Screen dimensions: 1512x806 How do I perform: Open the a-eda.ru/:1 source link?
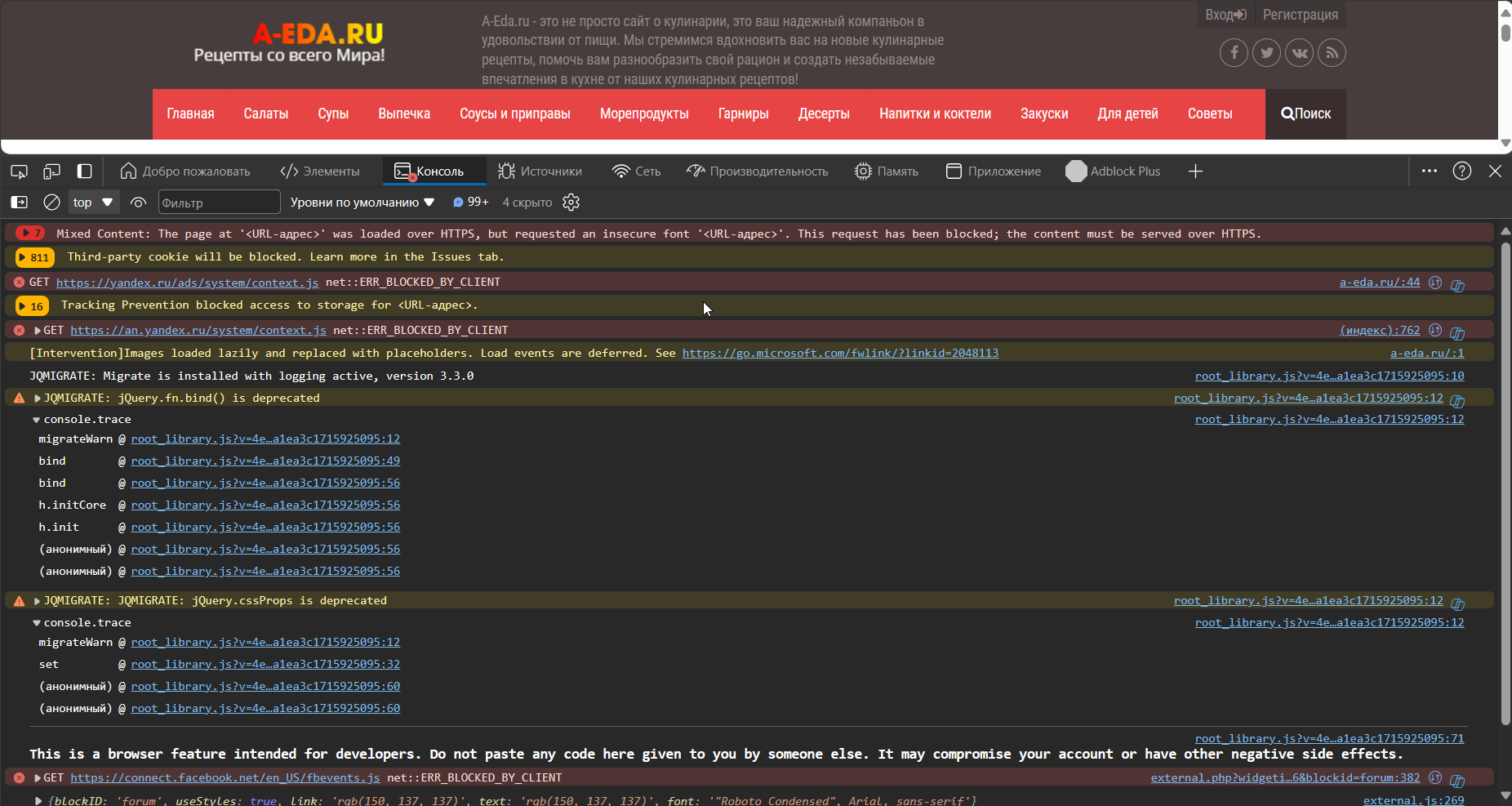(1427, 354)
